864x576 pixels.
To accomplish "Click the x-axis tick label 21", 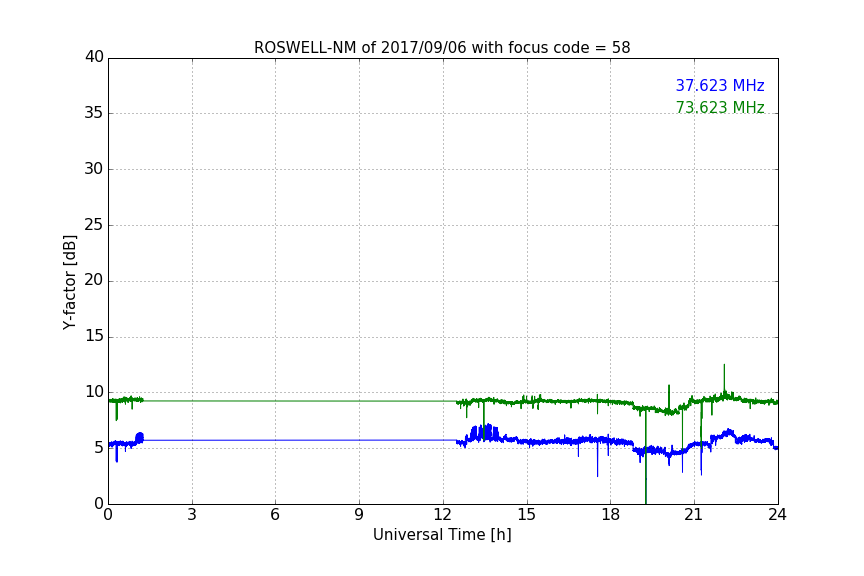I will click(x=694, y=515).
